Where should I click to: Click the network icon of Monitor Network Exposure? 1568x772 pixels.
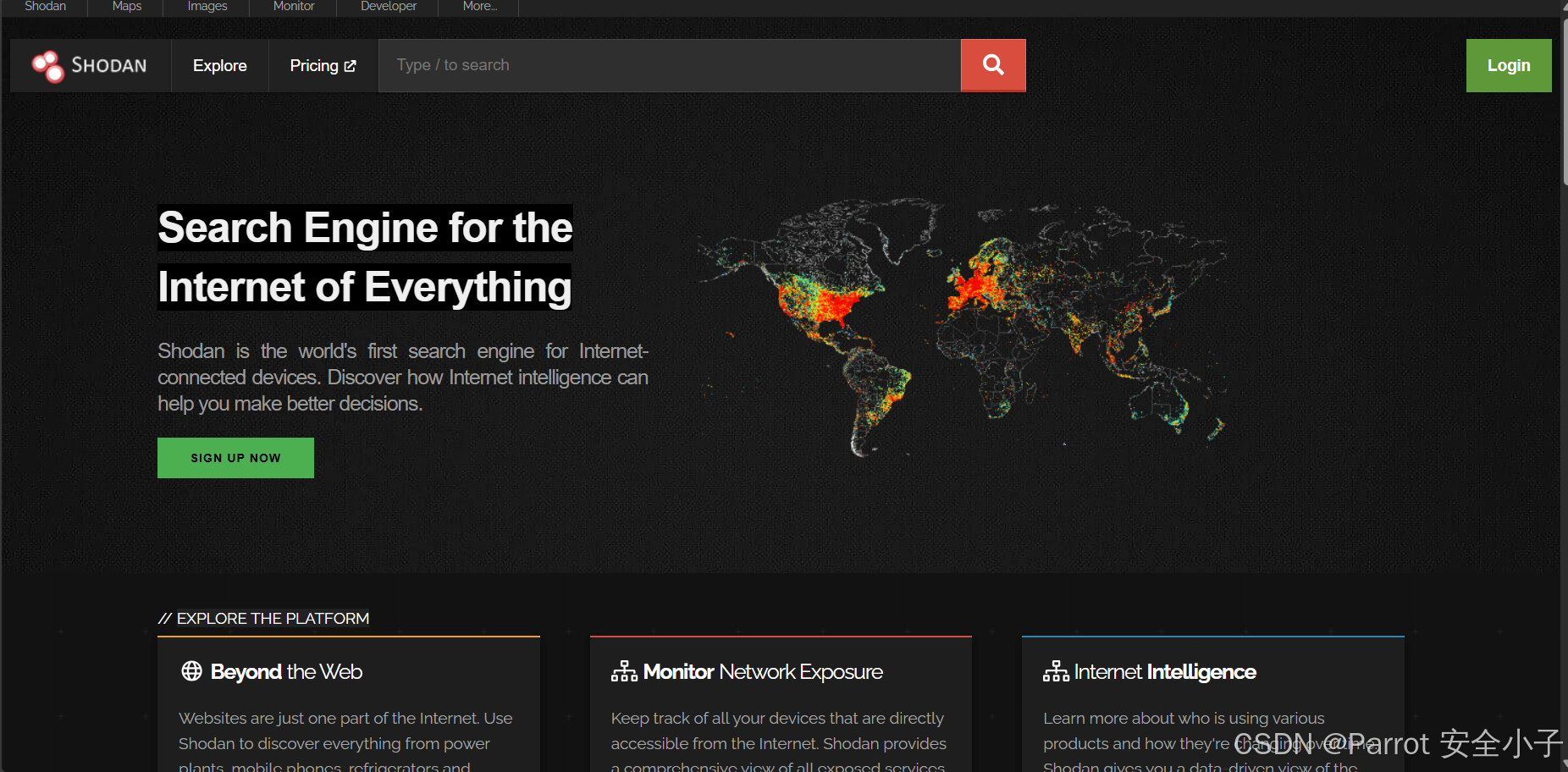(624, 671)
